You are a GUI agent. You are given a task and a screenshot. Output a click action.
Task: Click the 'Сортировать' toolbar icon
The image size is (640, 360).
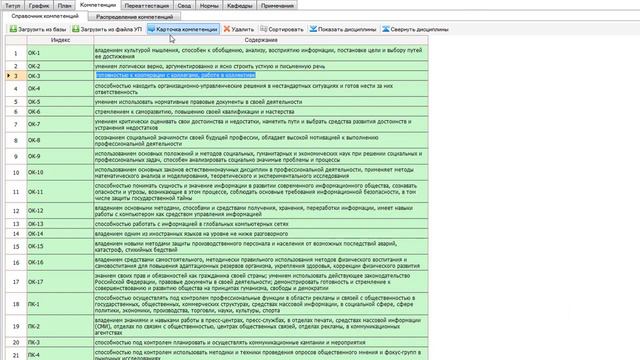click(264, 29)
